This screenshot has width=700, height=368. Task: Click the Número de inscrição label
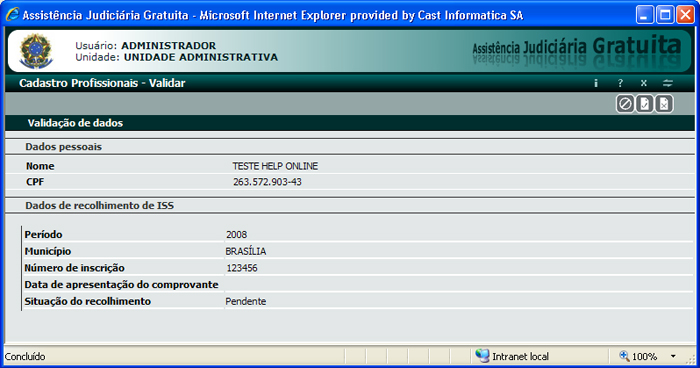click(75, 268)
